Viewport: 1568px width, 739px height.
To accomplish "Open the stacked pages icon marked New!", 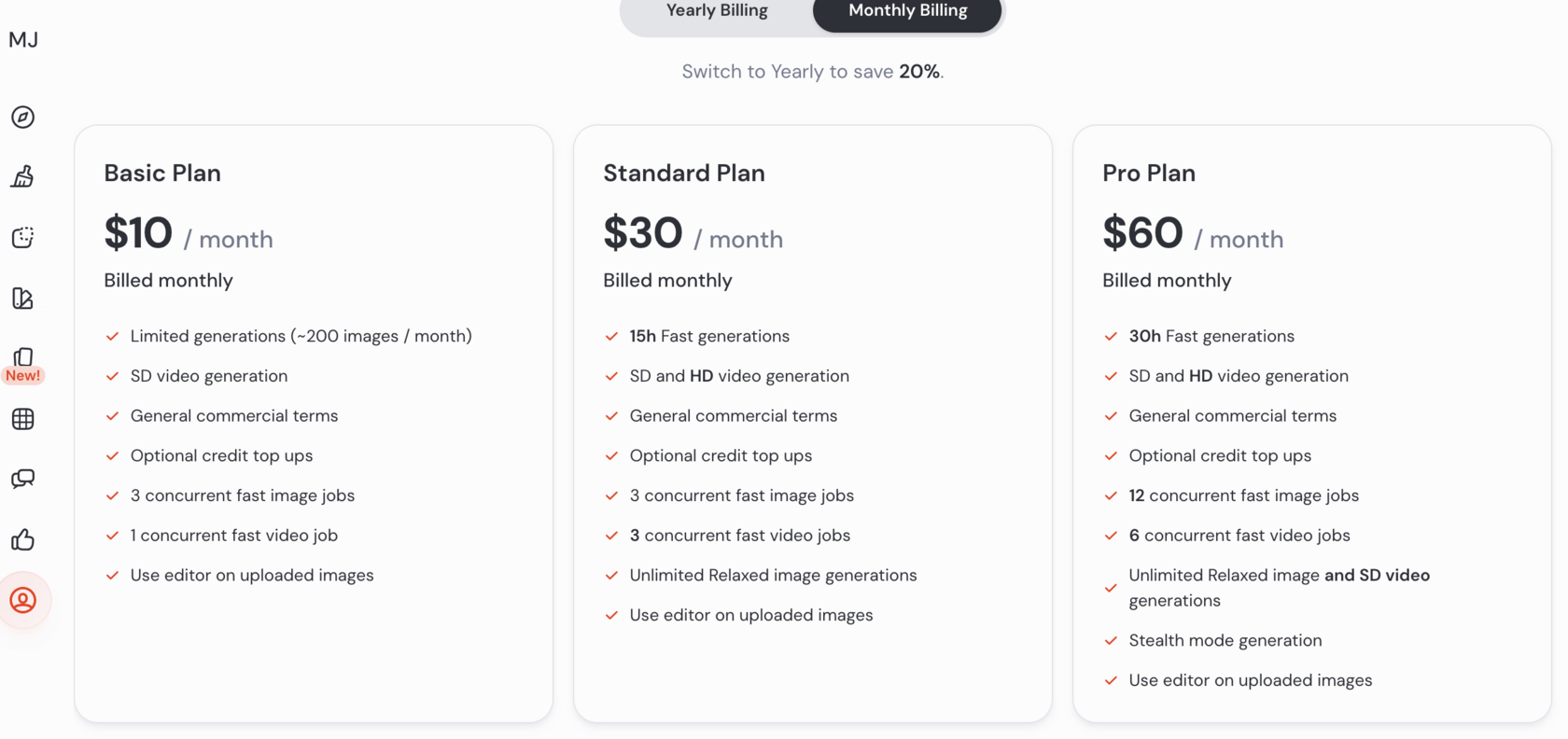I will click(x=23, y=357).
